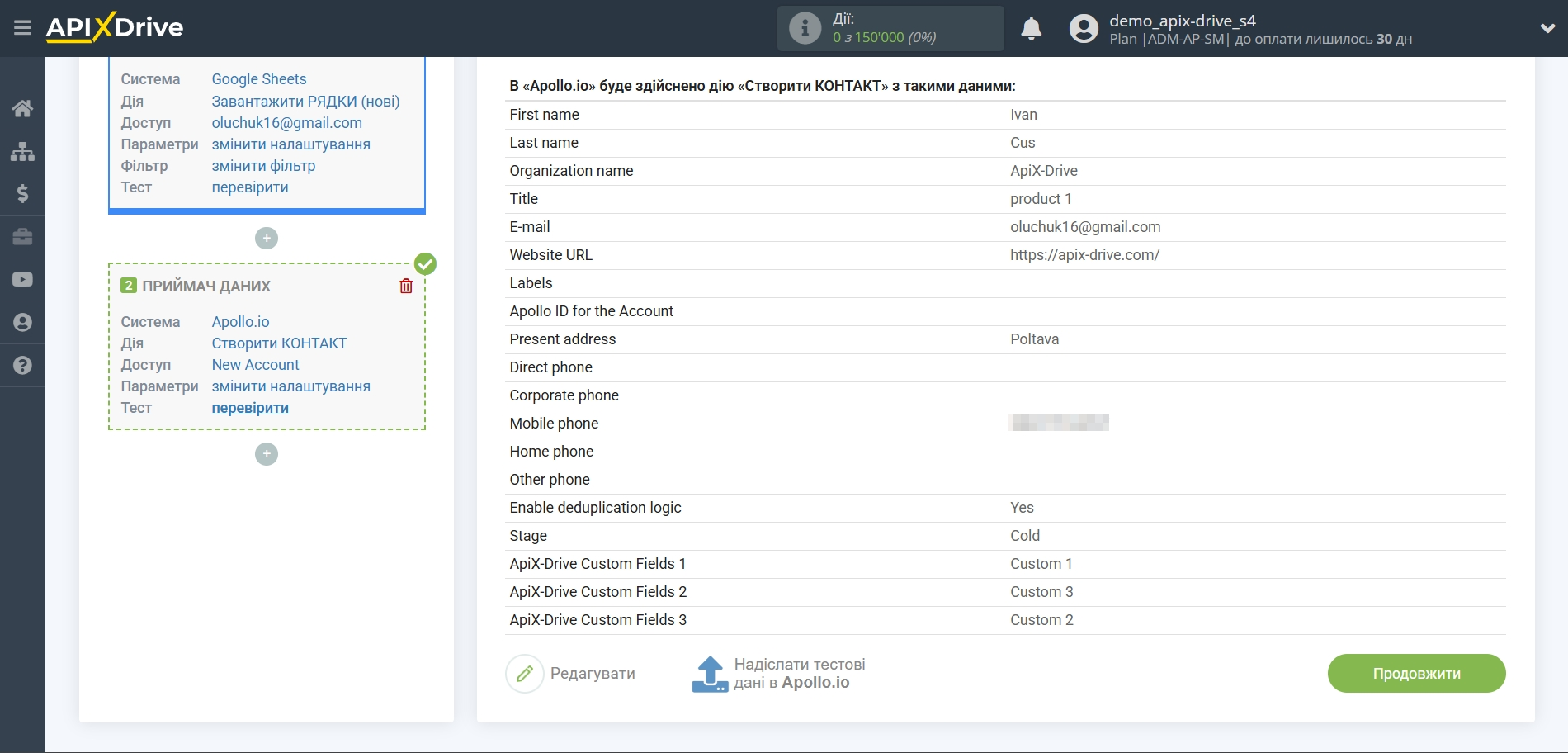The width and height of the screenshot is (1568, 753).
Task: Click the New Account access link
Action: (255, 365)
